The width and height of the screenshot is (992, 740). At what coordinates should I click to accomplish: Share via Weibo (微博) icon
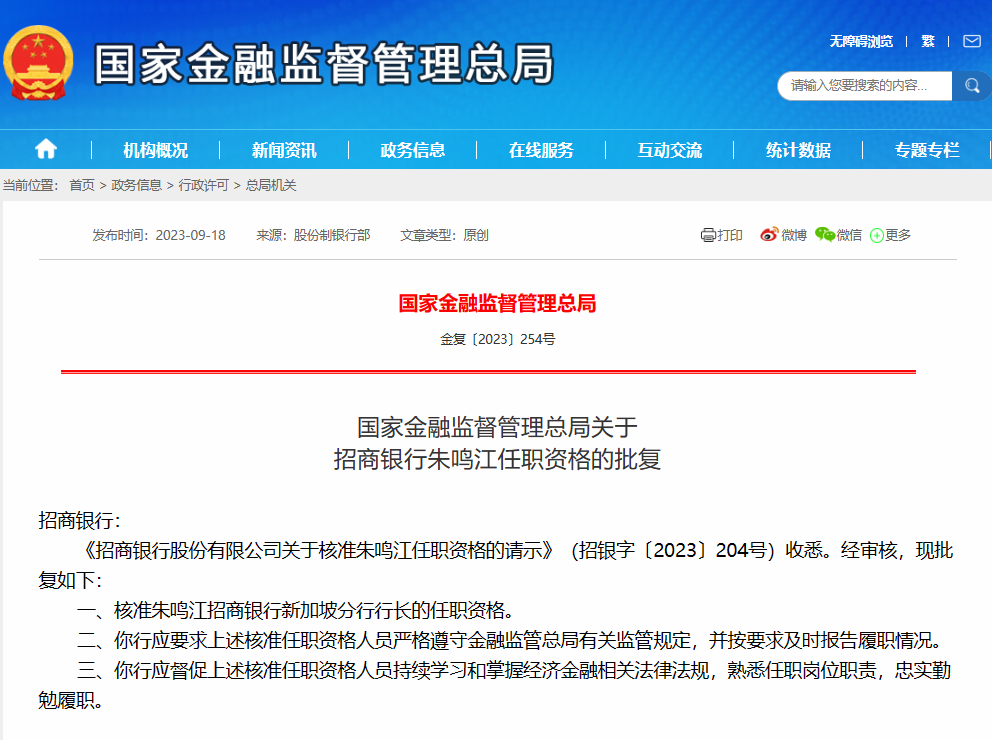click(x=769, y=235)
